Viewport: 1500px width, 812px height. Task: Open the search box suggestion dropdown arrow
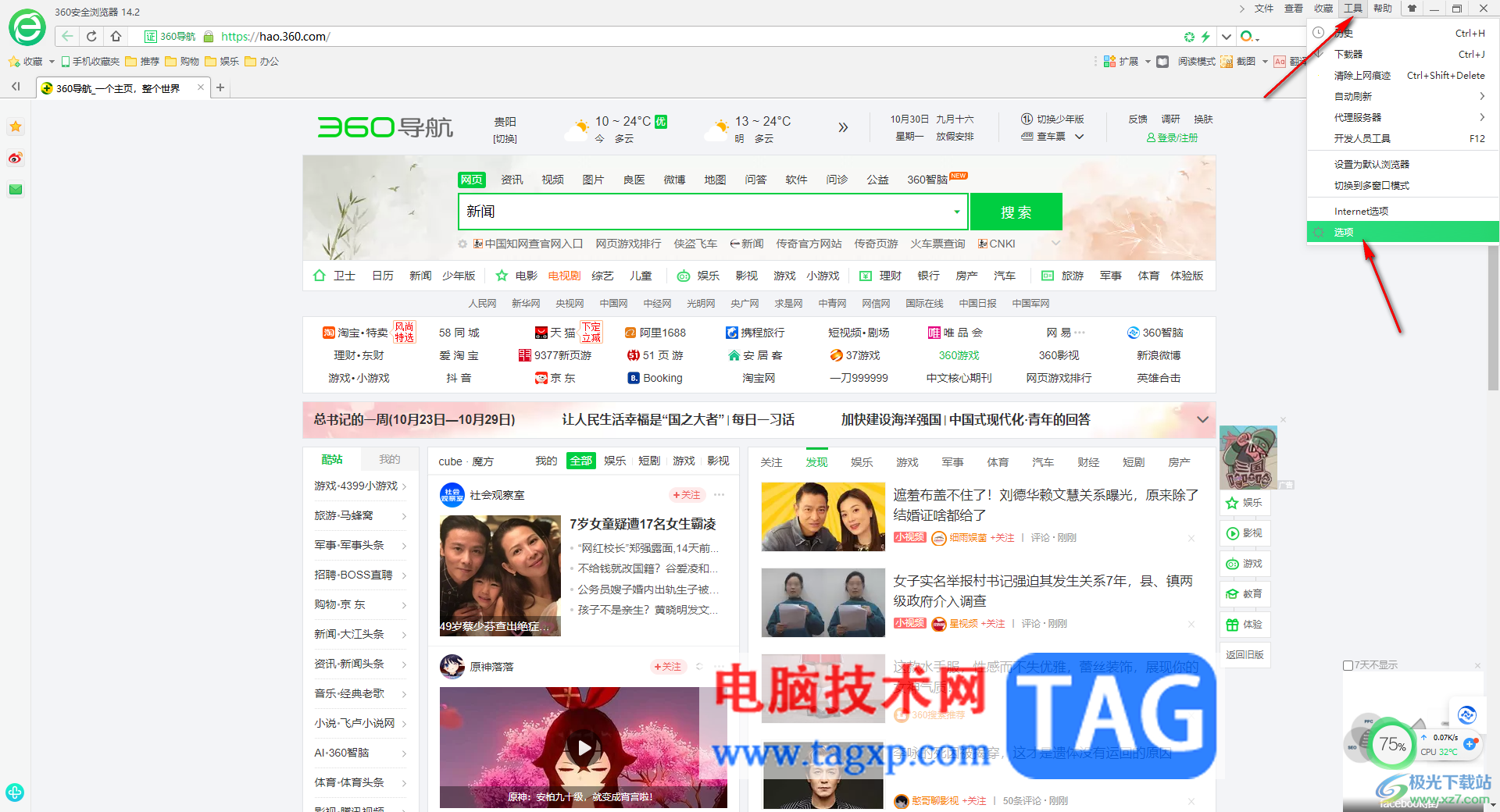point(957,212)
